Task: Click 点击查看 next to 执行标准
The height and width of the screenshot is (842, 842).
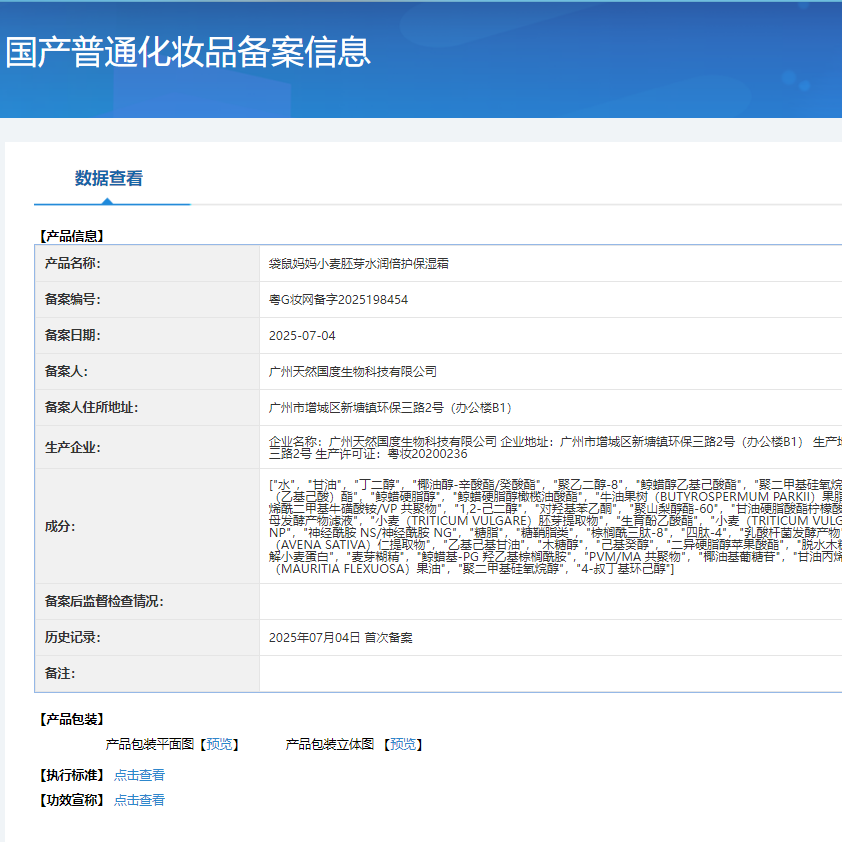Action: pos(139,775)
